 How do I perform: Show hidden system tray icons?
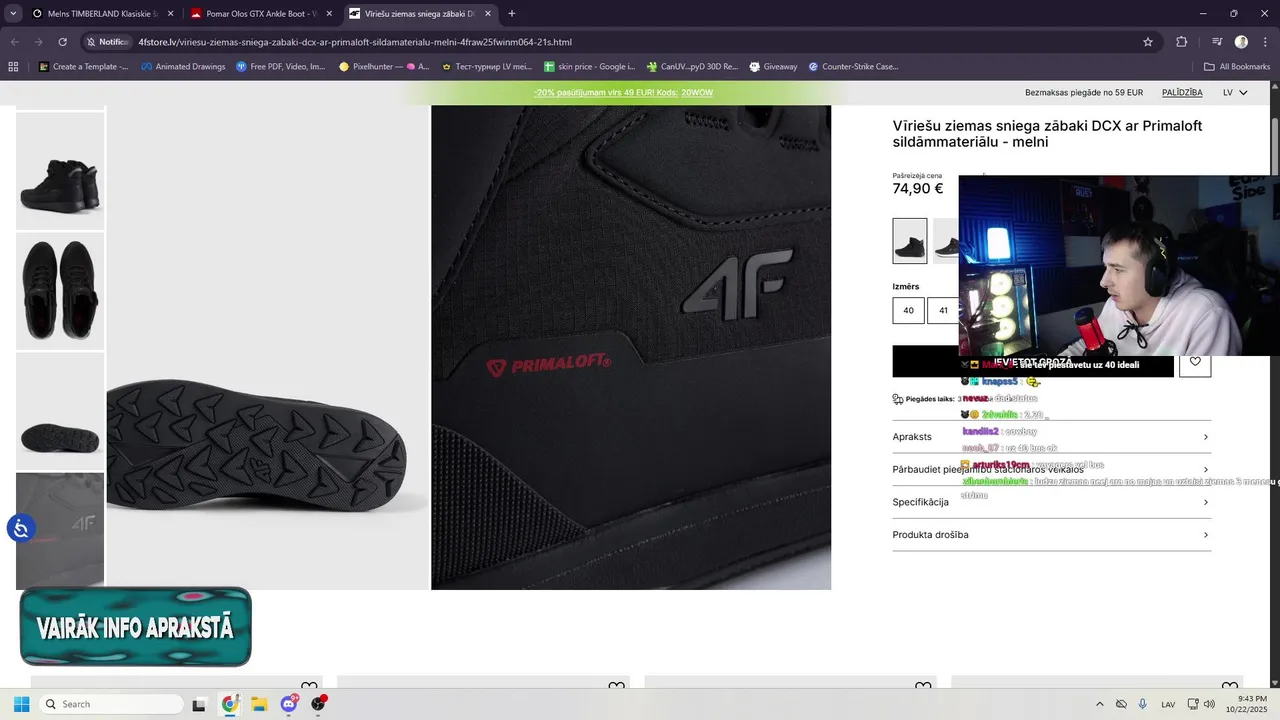point(1100,704)
